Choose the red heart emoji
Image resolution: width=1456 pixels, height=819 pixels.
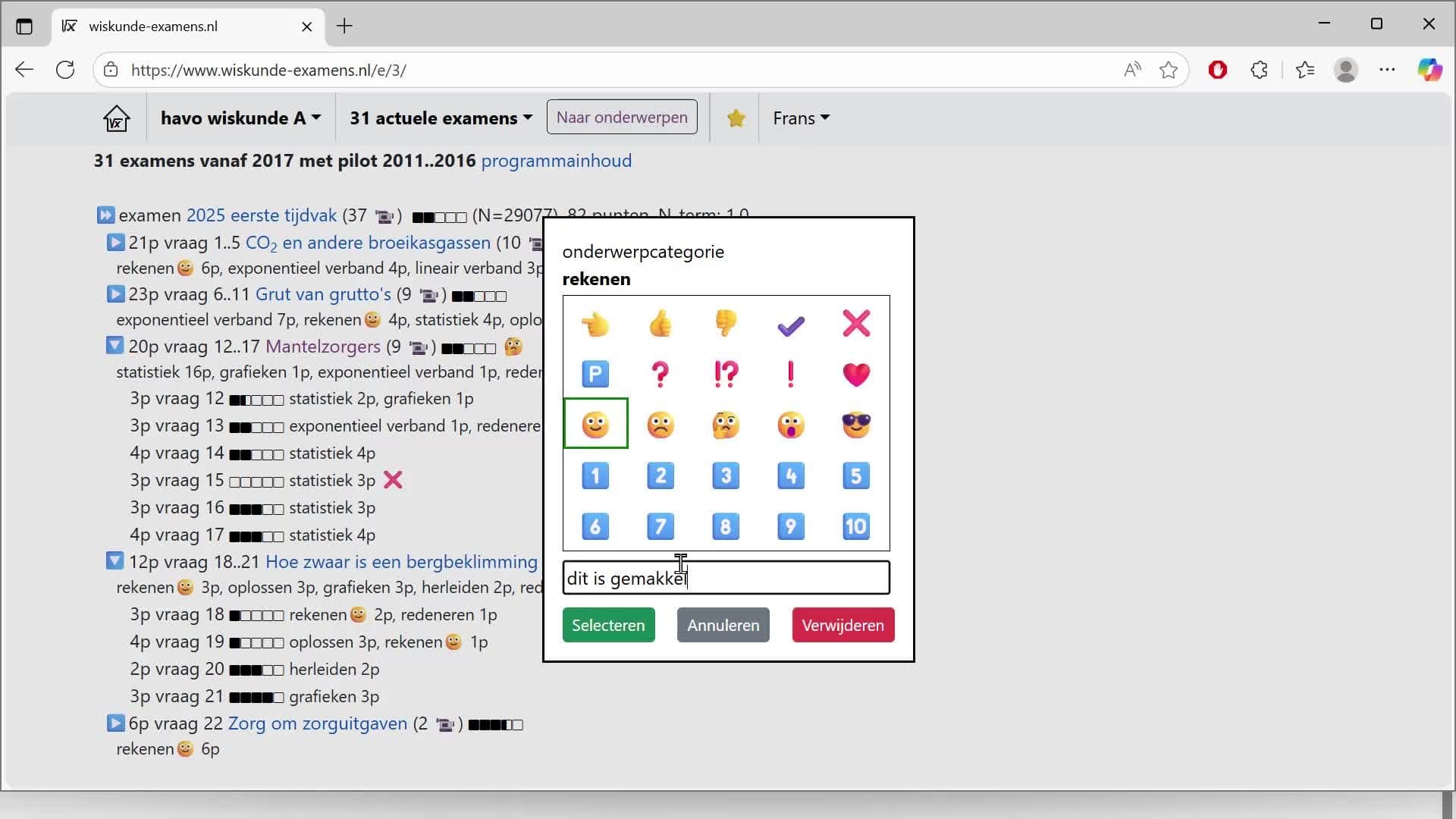pos(856,374)
